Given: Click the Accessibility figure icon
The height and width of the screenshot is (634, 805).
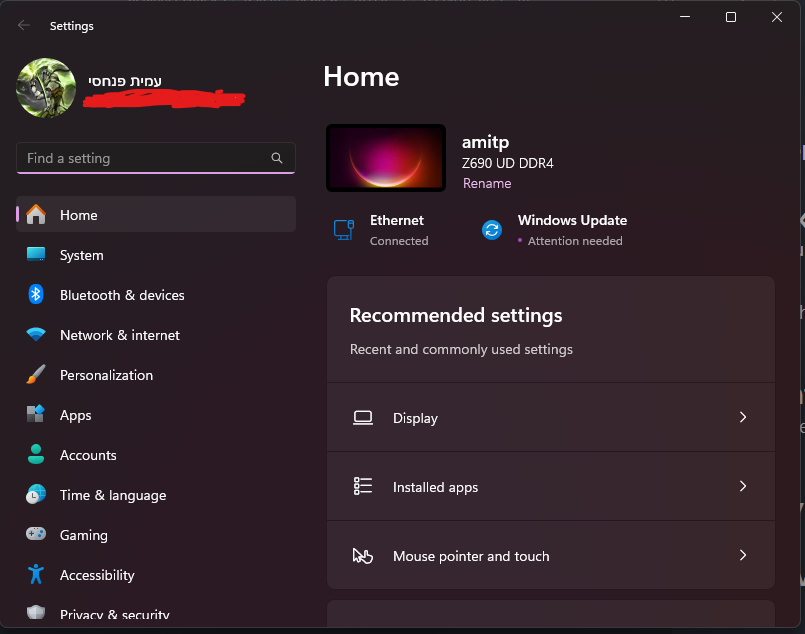Looking at the screenshot, I should [x=36, y=575].
